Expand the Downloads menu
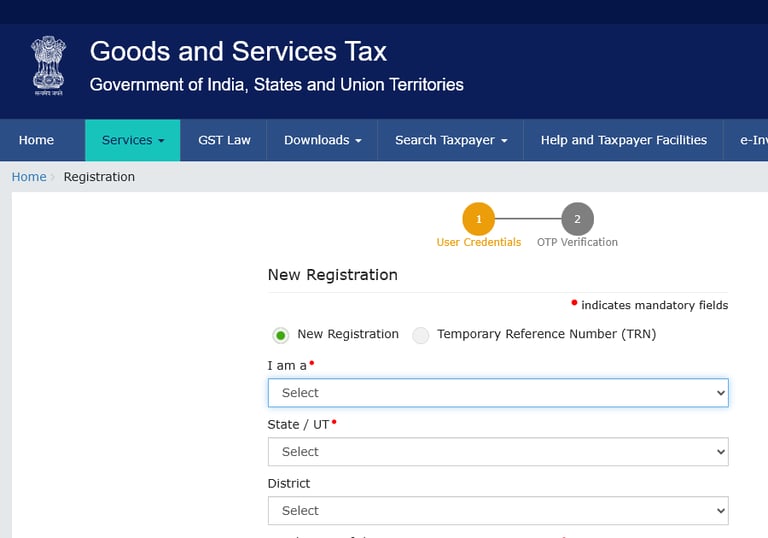 click(322, 140)
